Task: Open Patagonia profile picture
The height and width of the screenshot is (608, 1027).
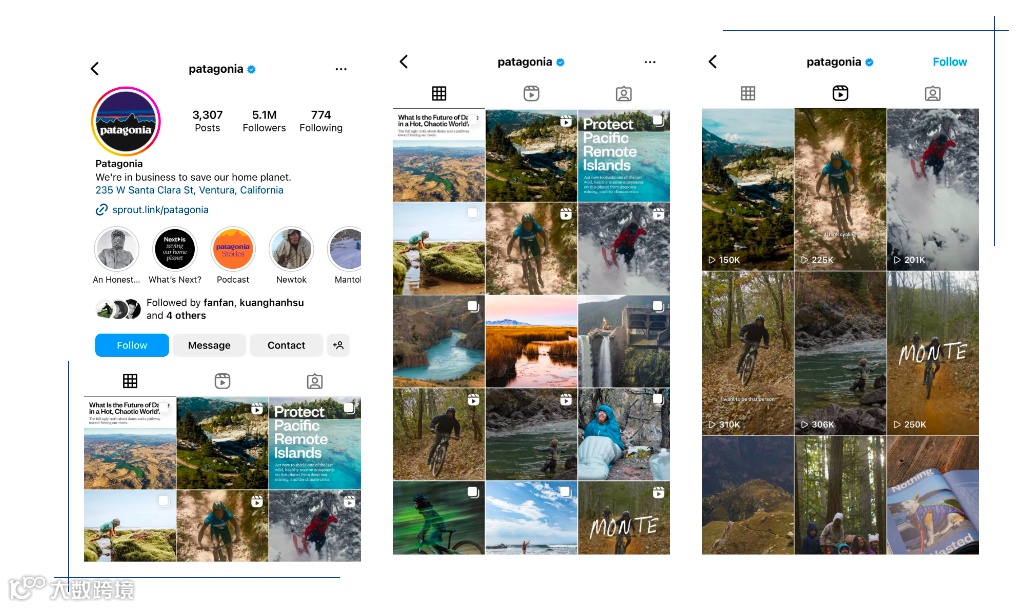Action: click(126, 121)
